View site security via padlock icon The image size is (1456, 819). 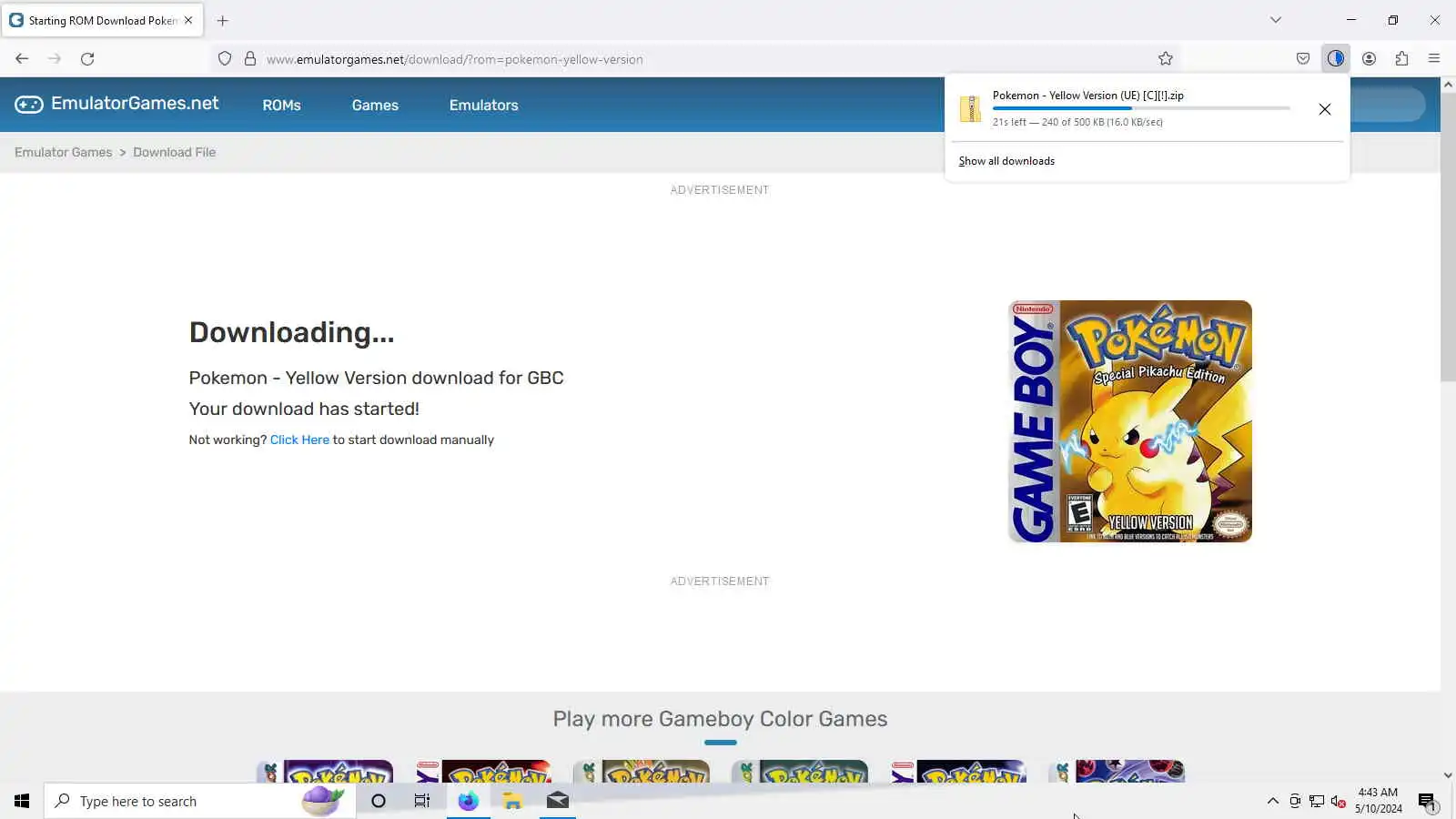click(250, 59)
